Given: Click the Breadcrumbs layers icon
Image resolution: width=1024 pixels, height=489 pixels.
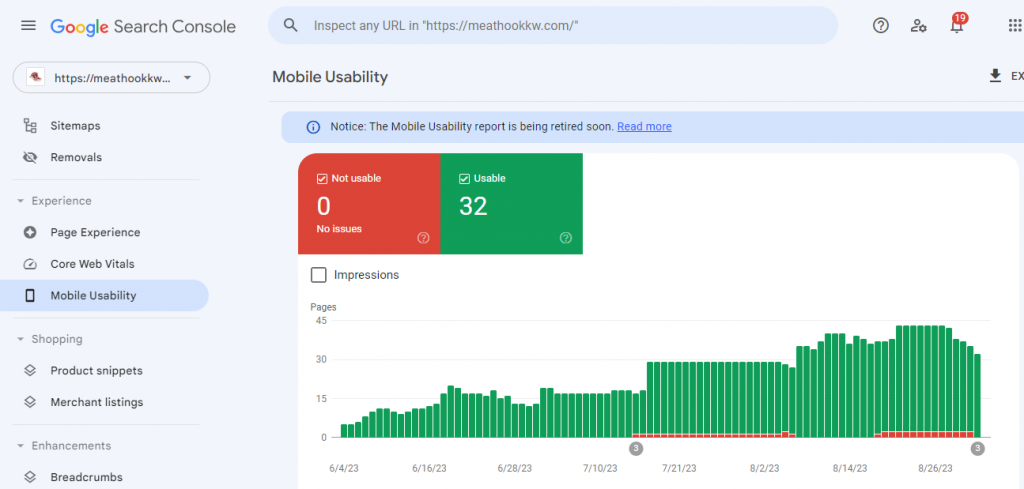Looking at the screenshot, I should (30, 477).
